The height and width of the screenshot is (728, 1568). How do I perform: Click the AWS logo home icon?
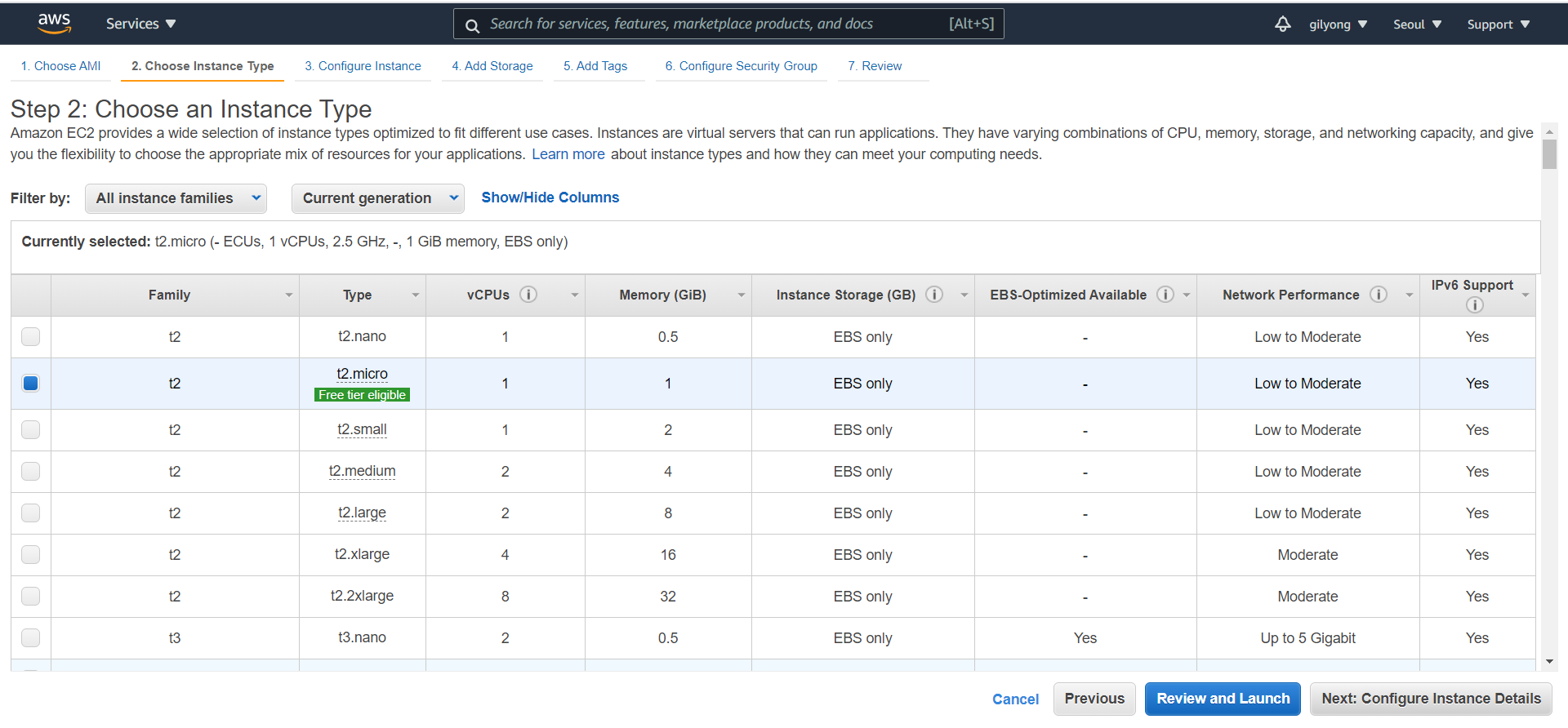[x=55, y=24]
